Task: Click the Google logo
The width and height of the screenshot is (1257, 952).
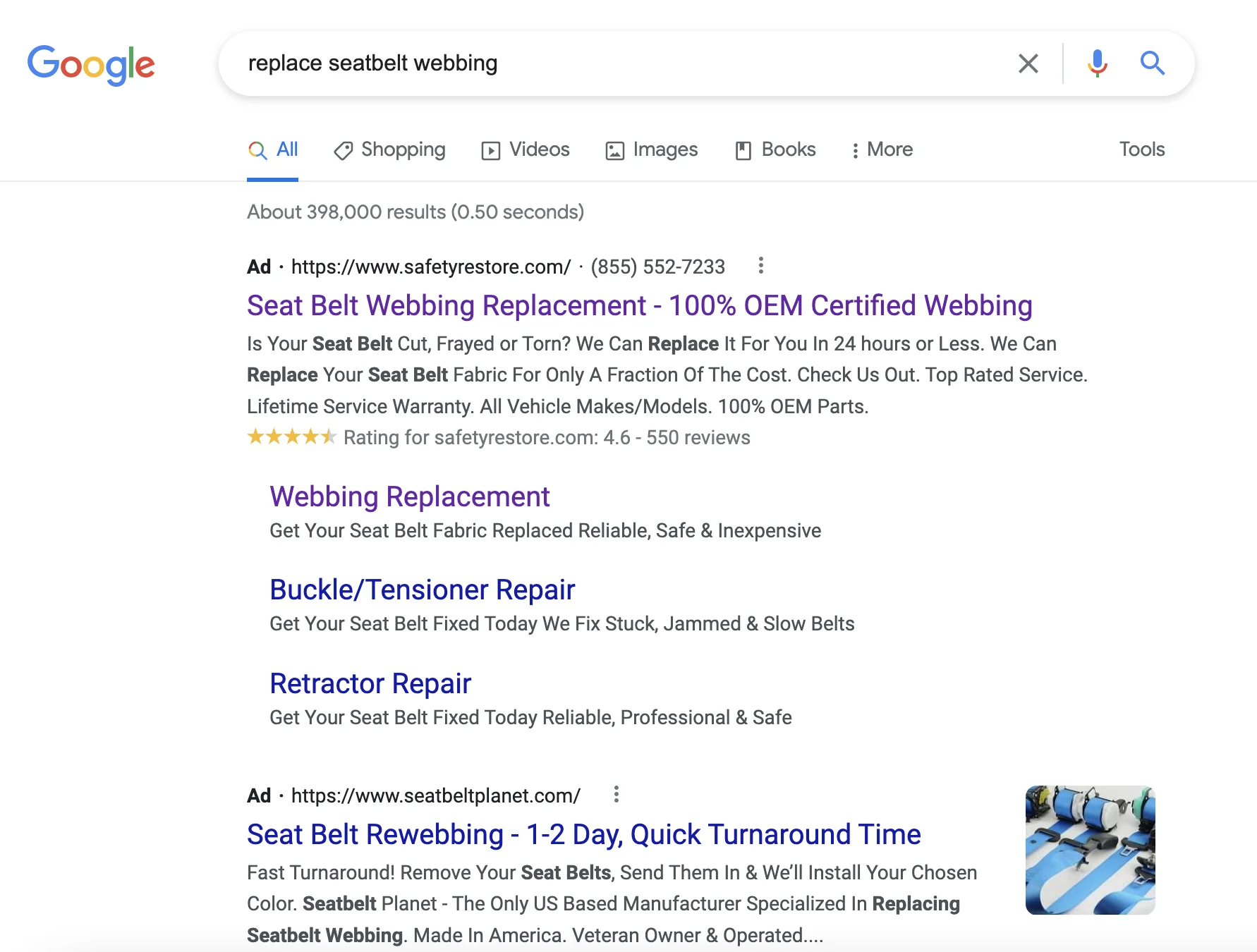Action: click(x=91, y=64)
